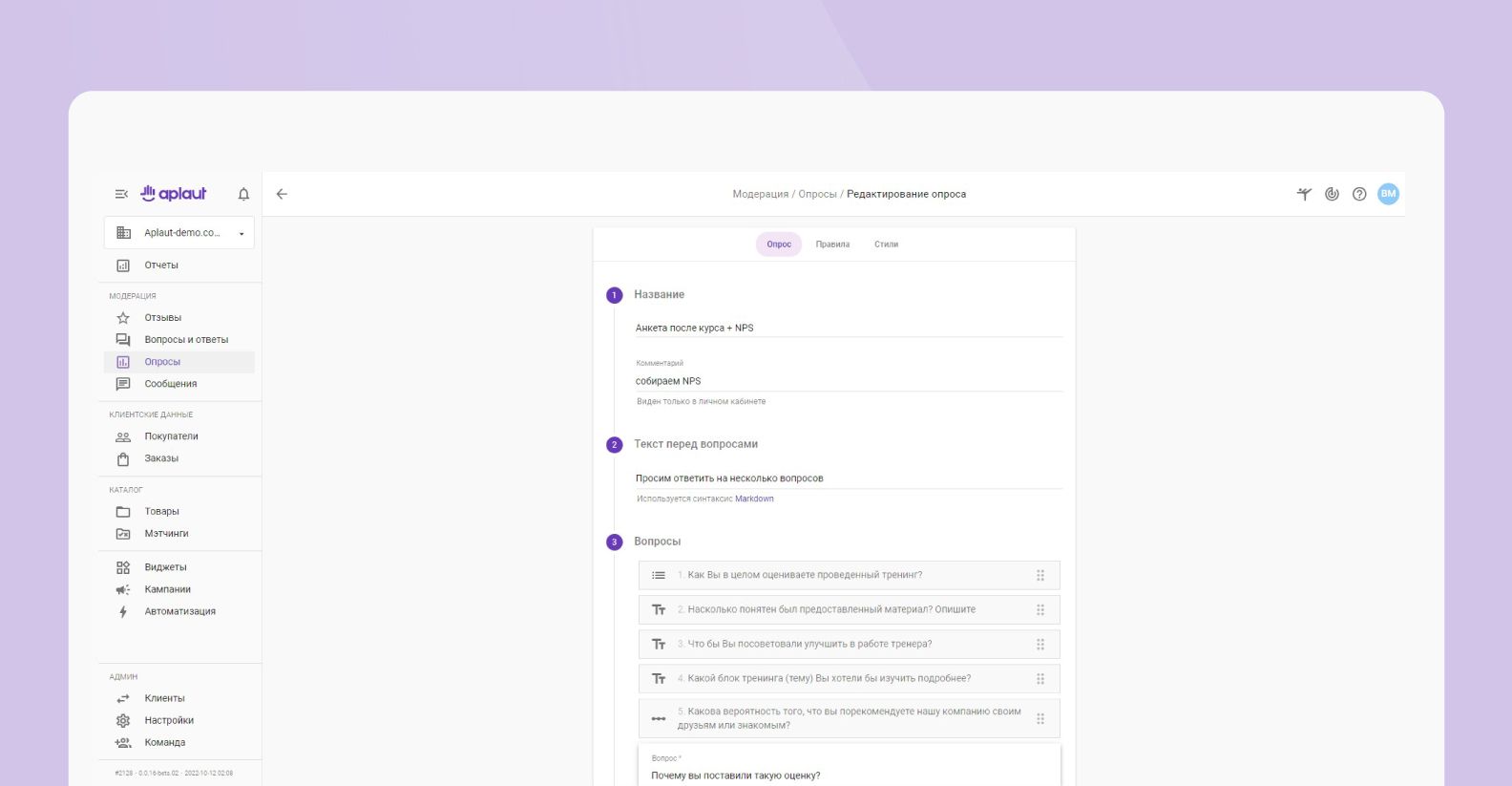The image size is (1512, 786).
Task: Click the palm tree icon in header
Action: click(1304, 194)
